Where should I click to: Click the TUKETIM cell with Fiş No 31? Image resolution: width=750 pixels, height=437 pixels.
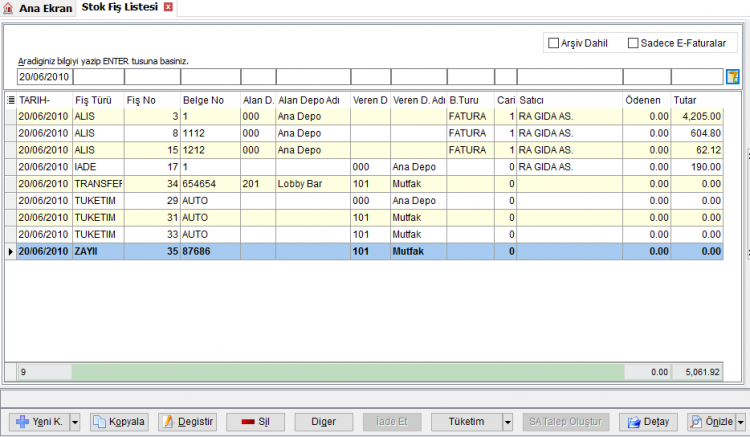(99, 218)
